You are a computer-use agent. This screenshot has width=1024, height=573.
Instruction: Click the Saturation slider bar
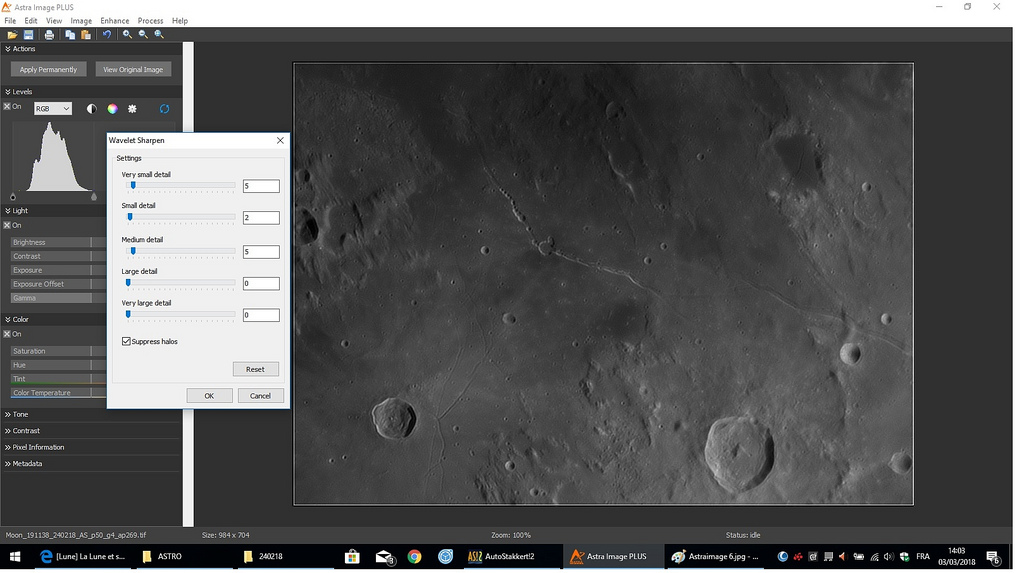tap(58, 352)
